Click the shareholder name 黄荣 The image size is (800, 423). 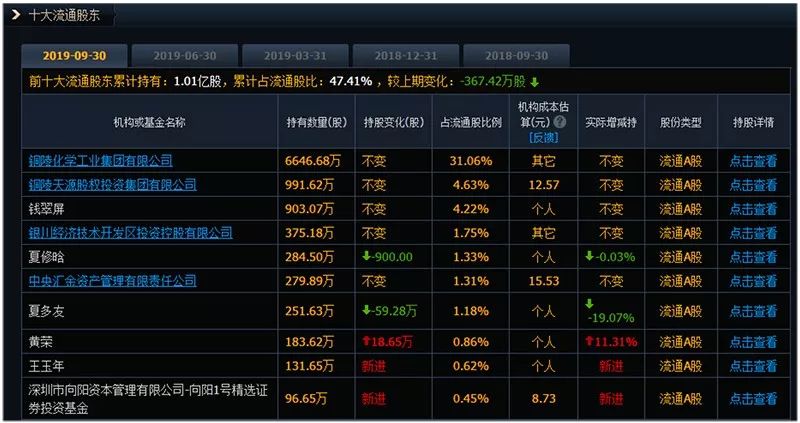click(x=40, y=342)
